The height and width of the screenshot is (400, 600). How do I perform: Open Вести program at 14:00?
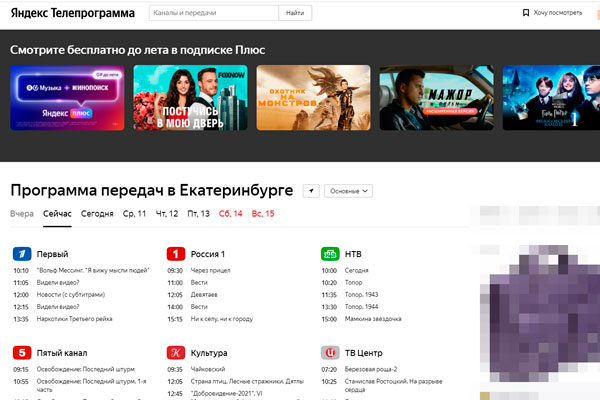[x=199, y=307]
